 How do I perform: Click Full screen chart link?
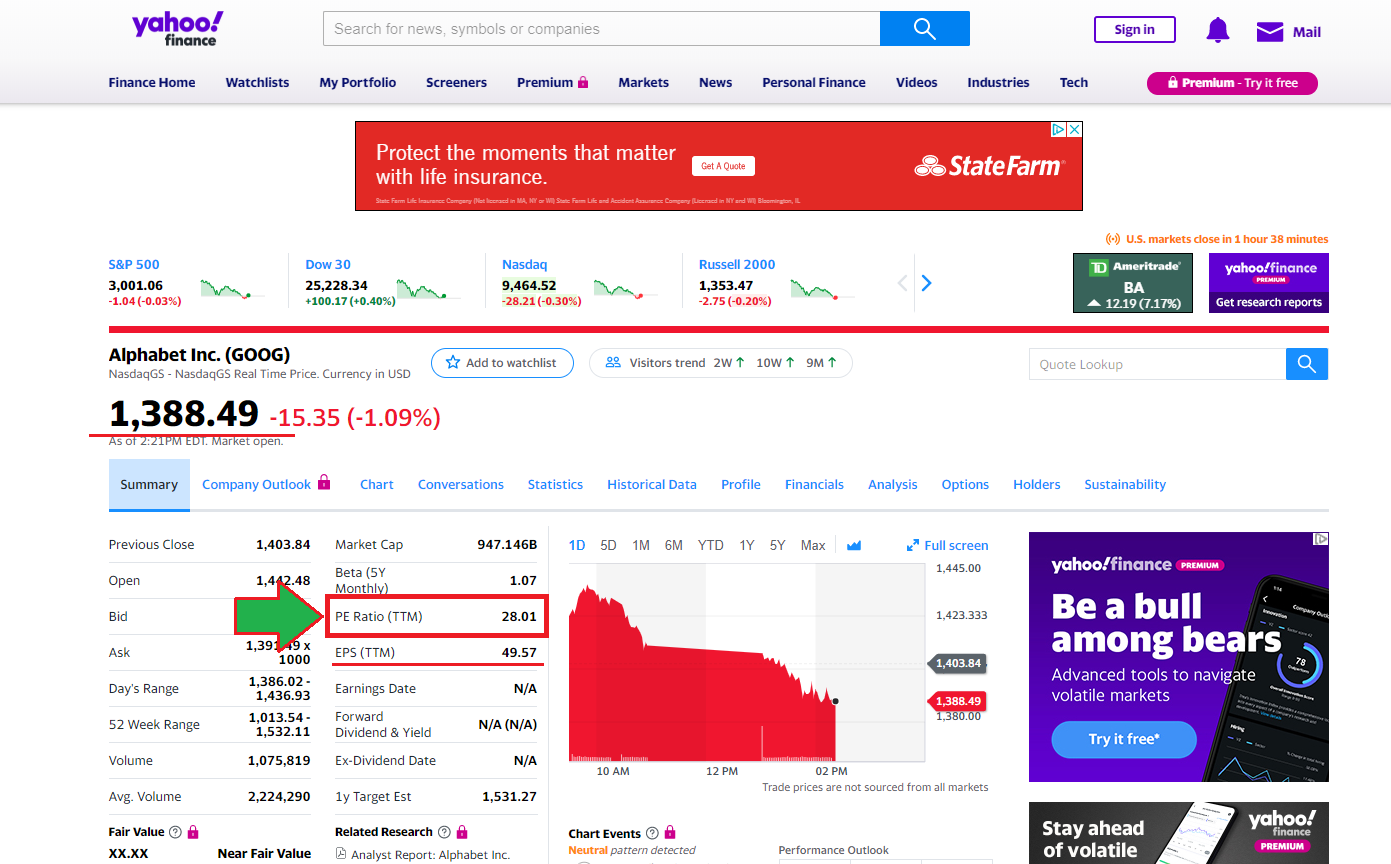pyautogui.click(x=947, y=545)
